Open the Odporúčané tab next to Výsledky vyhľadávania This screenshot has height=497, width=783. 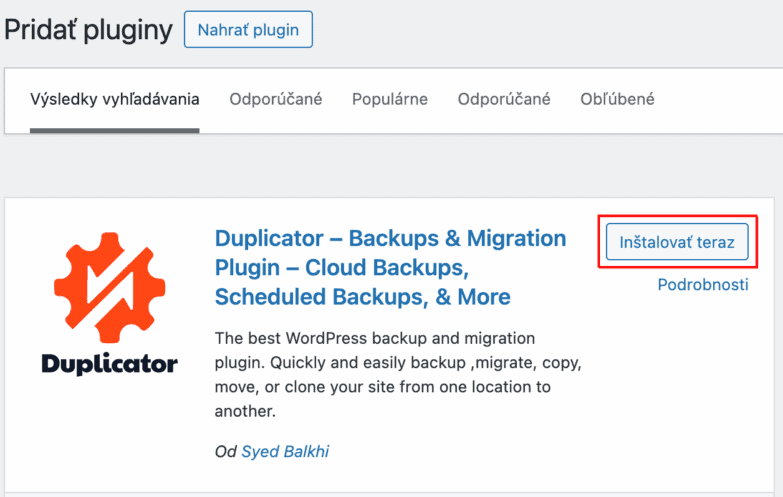[x=276, y=99]
